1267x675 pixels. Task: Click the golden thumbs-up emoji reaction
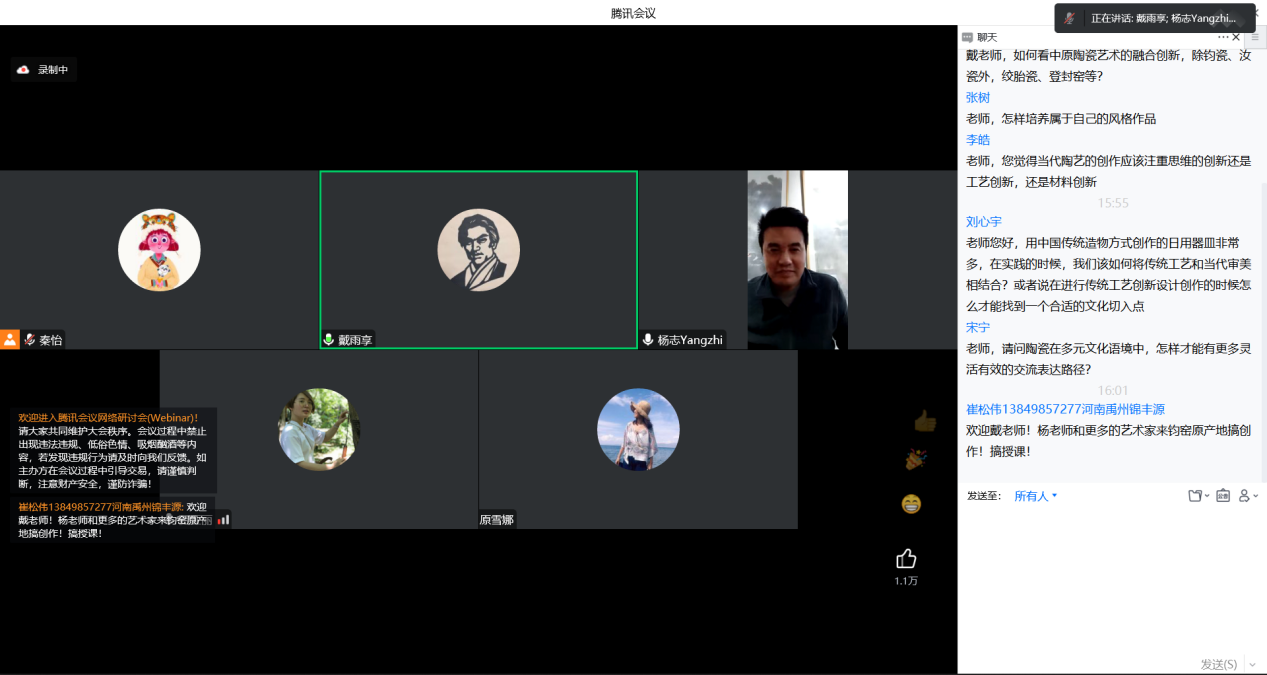click(x=924, y=421)
